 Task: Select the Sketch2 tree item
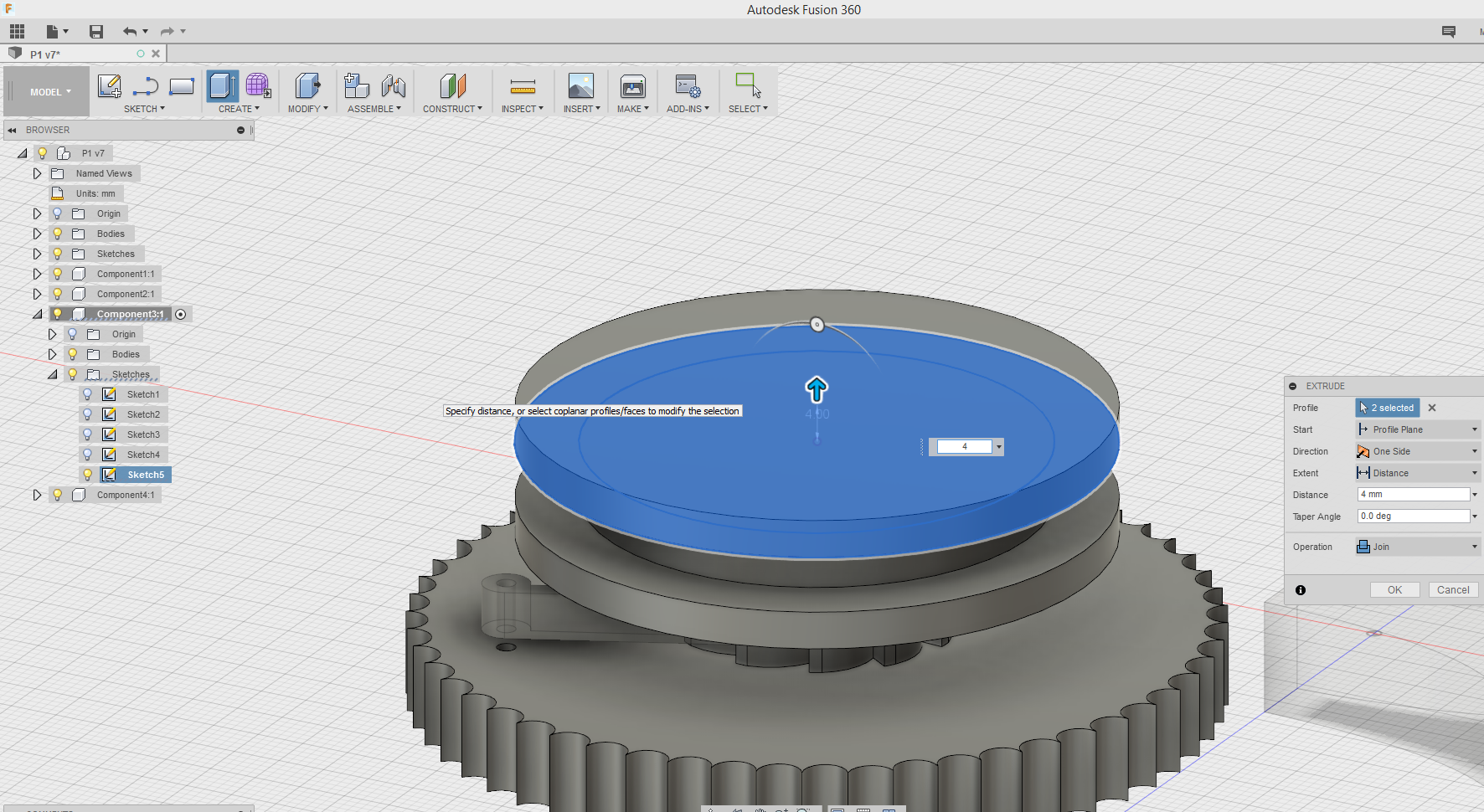click(x=143, y=414)
